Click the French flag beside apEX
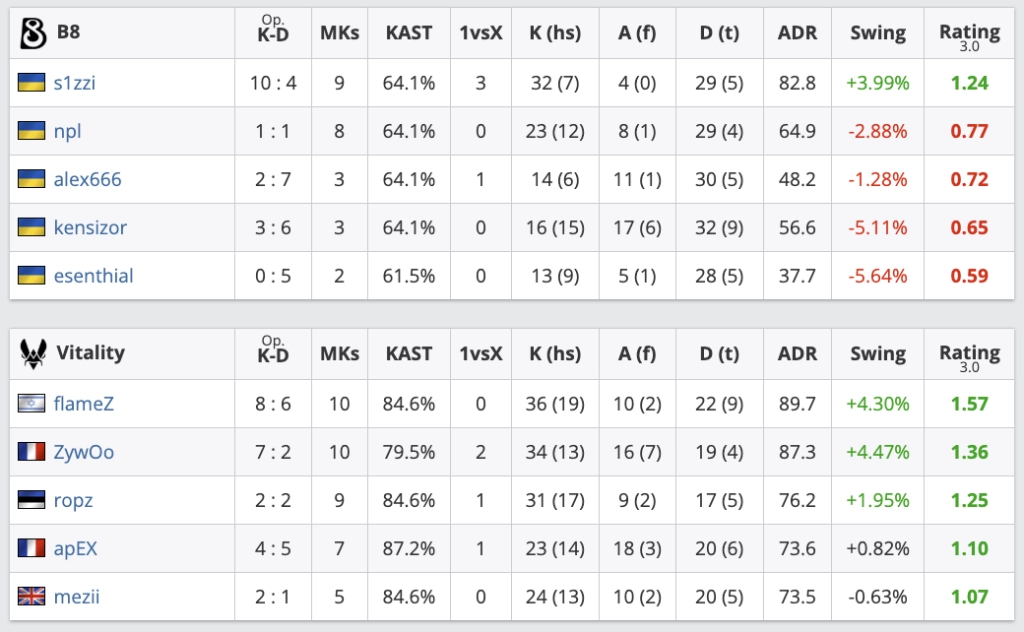The width and height of the screenshot is (1024, 632). click(x=31, y=548)
